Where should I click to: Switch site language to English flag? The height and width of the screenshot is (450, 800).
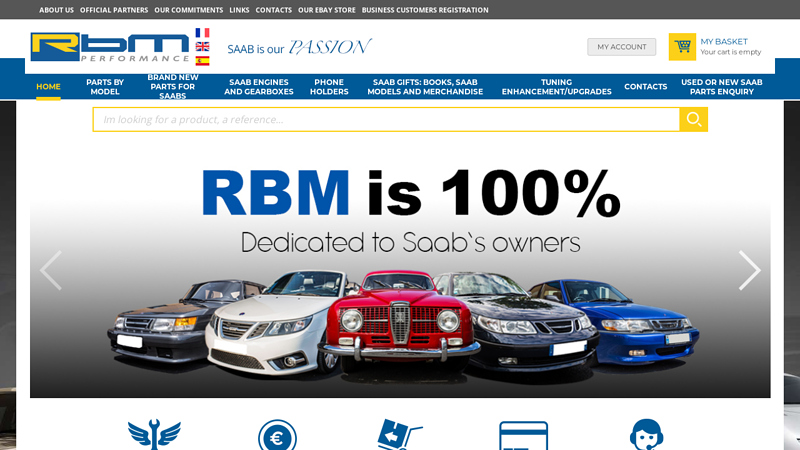(x=202, y=47)
